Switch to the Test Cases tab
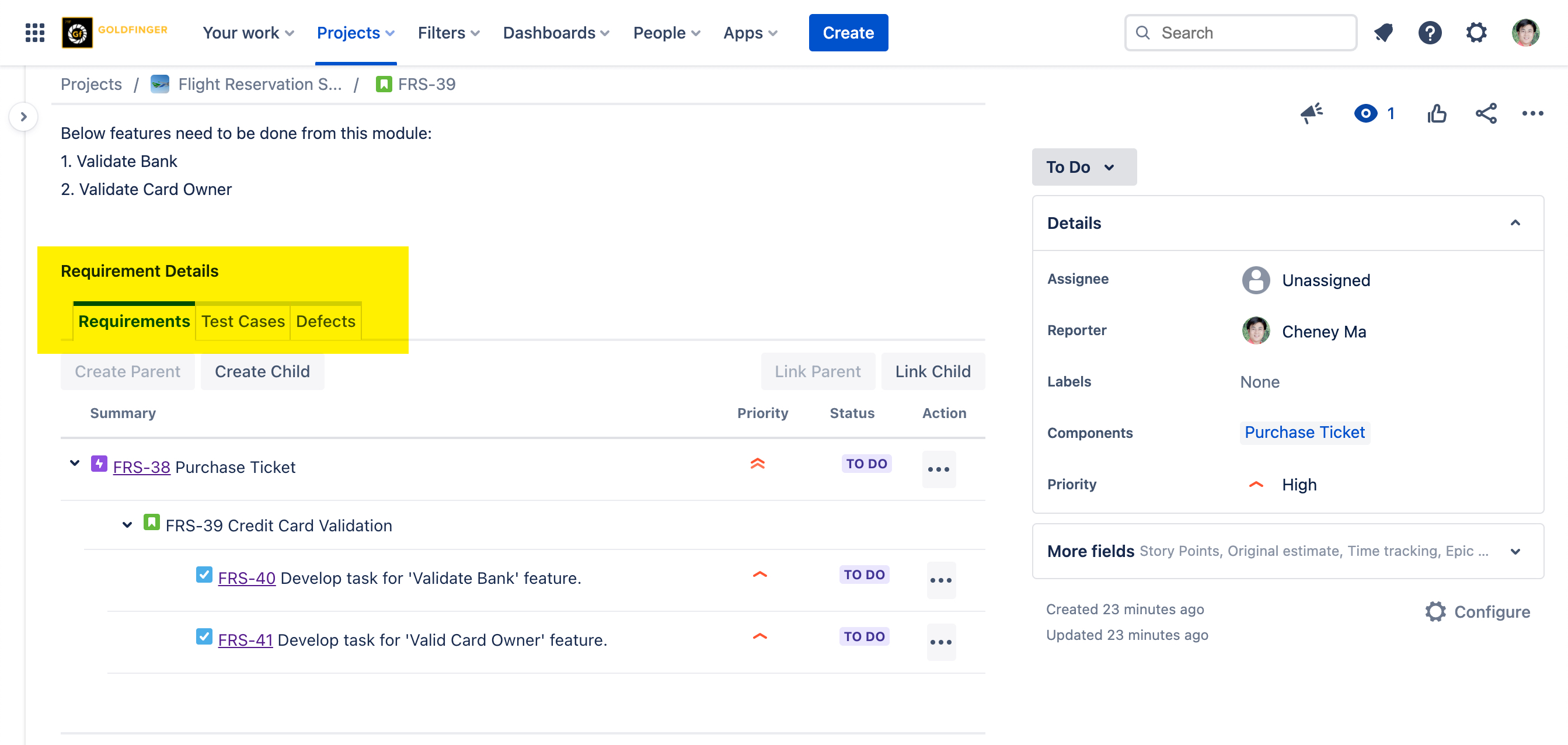This screenshot has width=1568, height=745. (x=243, y=321)
